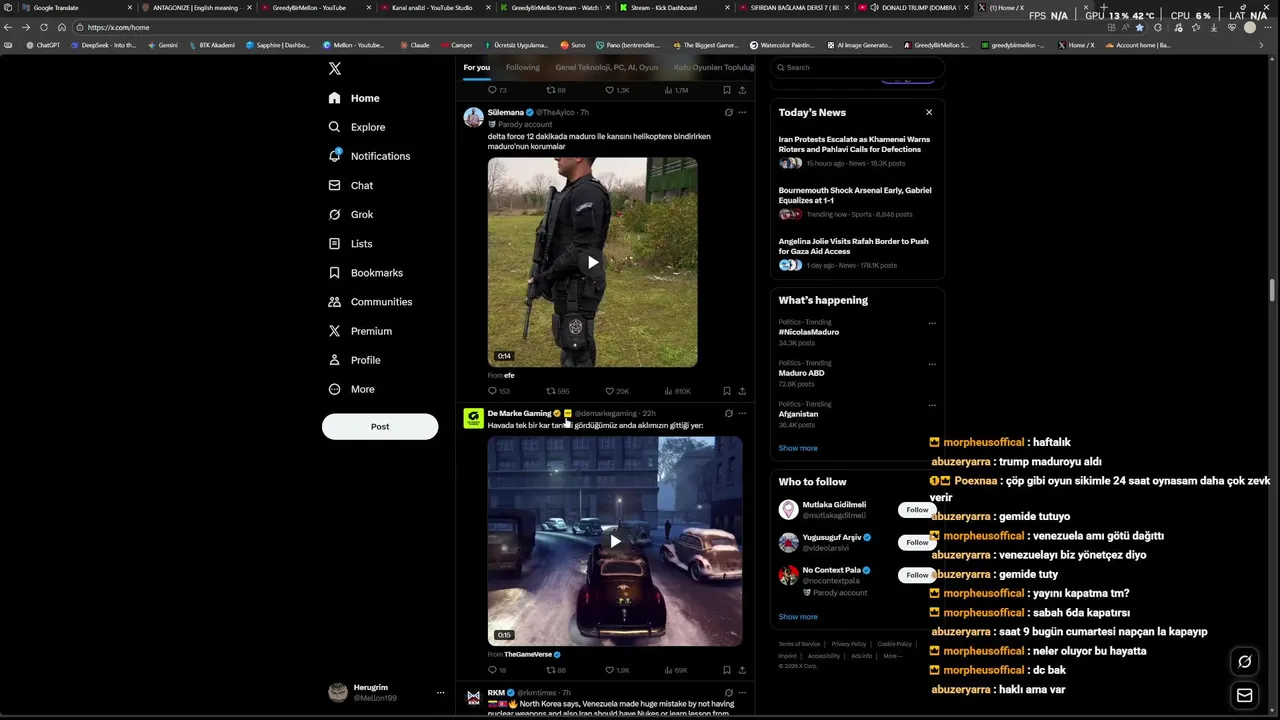This screenshot has height=720, width=1280.
Task: Open more options for #NicolasMaduro trend
Action: pos(932,323)
